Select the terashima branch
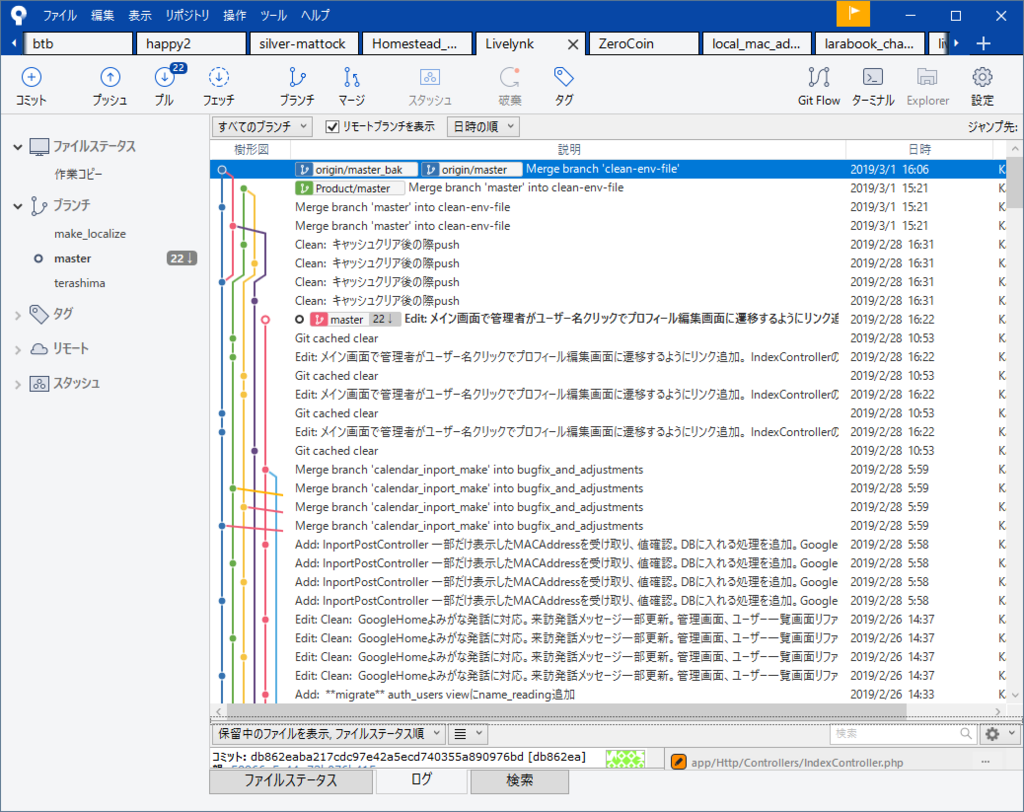The width and height of the screenshot is (1024, 812). (x=79, y=284)
